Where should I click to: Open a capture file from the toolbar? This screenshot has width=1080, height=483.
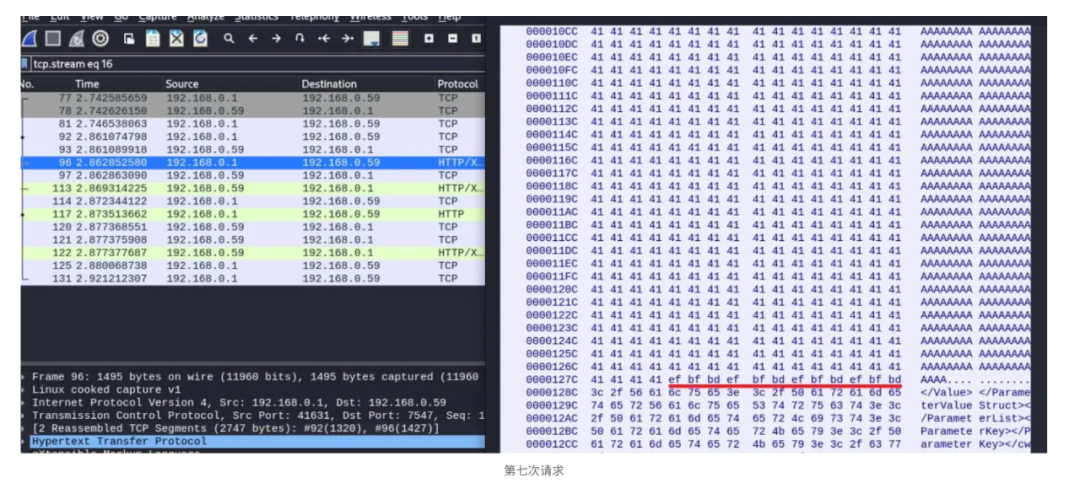click(x=129, y=39)
